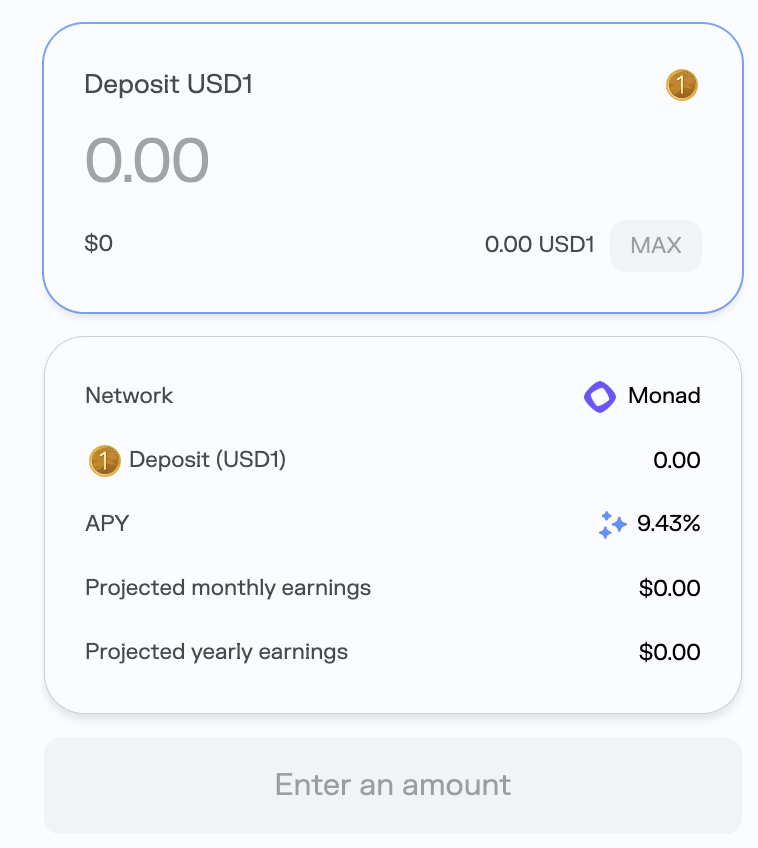Click the coin icon beside Deposit (USD1)
Image resolution: width=758 pixels, height=848 pixels.
[x=104, y=460]
